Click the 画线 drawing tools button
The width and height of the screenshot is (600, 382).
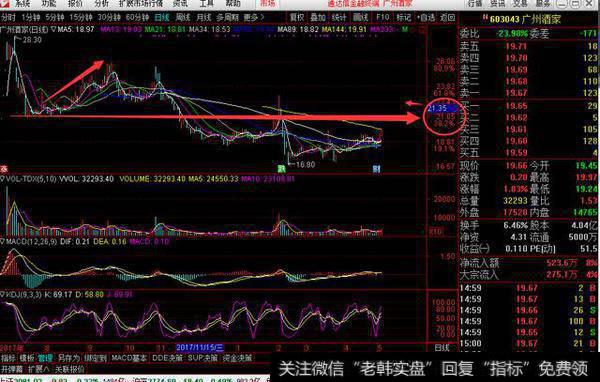pos(360,18)
